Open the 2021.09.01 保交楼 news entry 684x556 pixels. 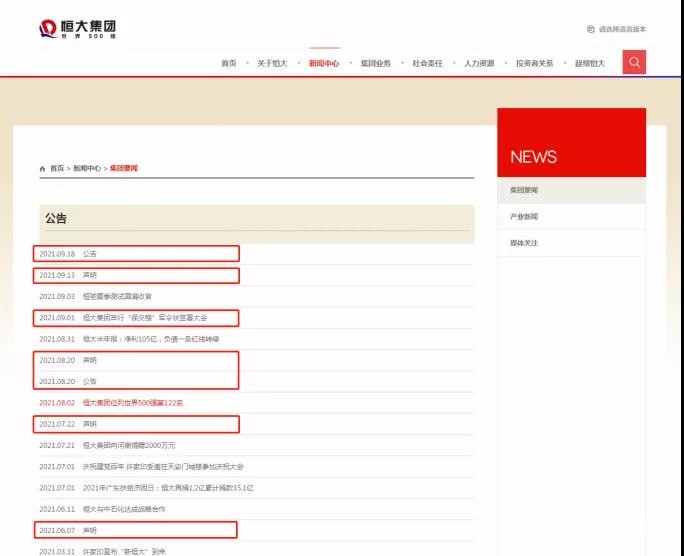[x=123, y=318]
